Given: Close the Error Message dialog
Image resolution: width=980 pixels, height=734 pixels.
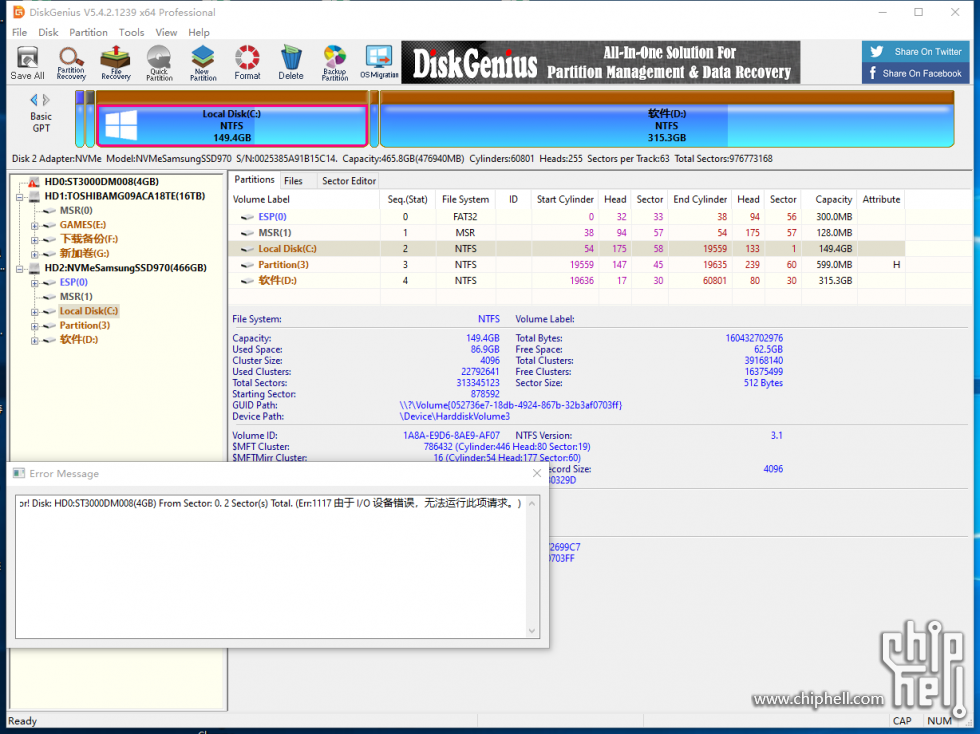Looking at the screenshot, I should point(537,473).
